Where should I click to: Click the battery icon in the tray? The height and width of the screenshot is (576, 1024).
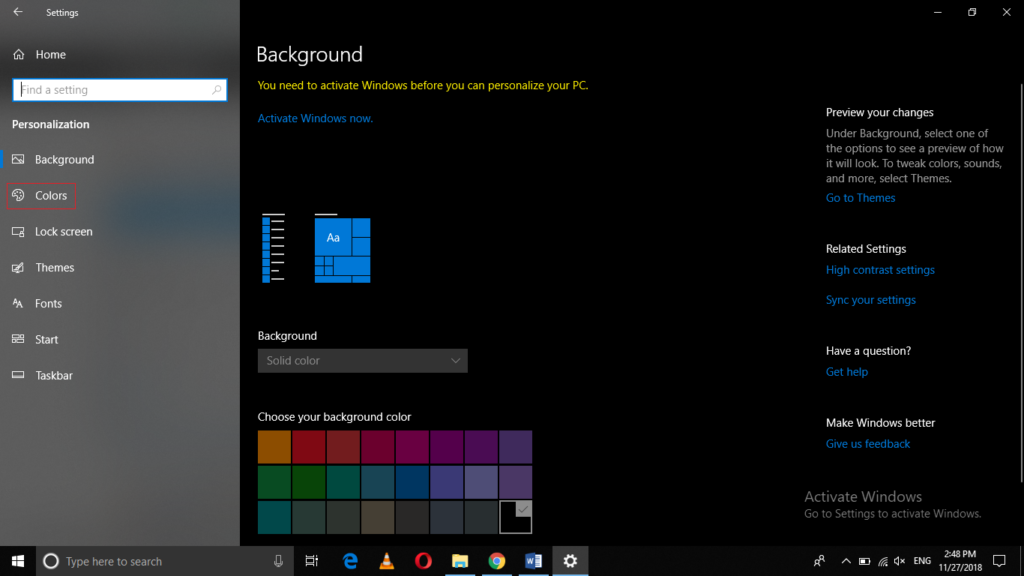point(864,561)
